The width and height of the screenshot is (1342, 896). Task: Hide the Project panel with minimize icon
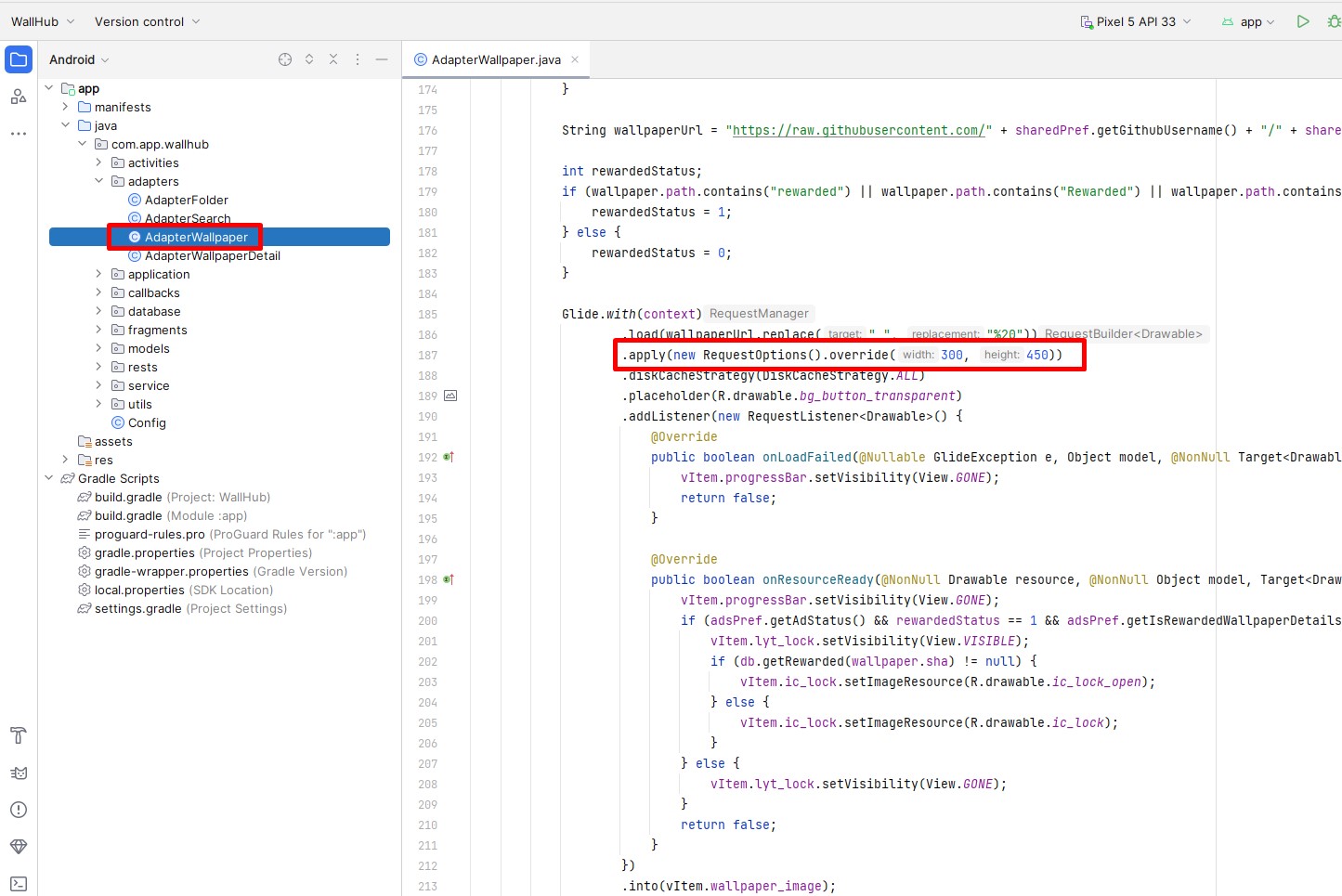pyautogui.click(x=382, y=59)
